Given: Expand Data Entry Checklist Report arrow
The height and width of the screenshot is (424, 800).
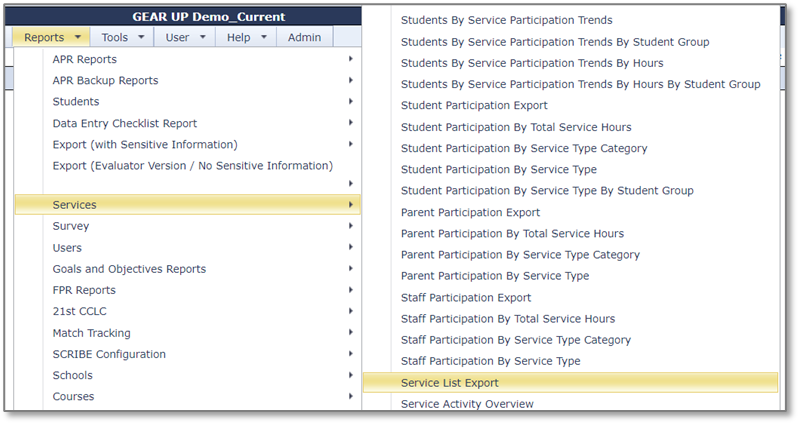Looking at the screenshot, I should click(x=351, y=123).
